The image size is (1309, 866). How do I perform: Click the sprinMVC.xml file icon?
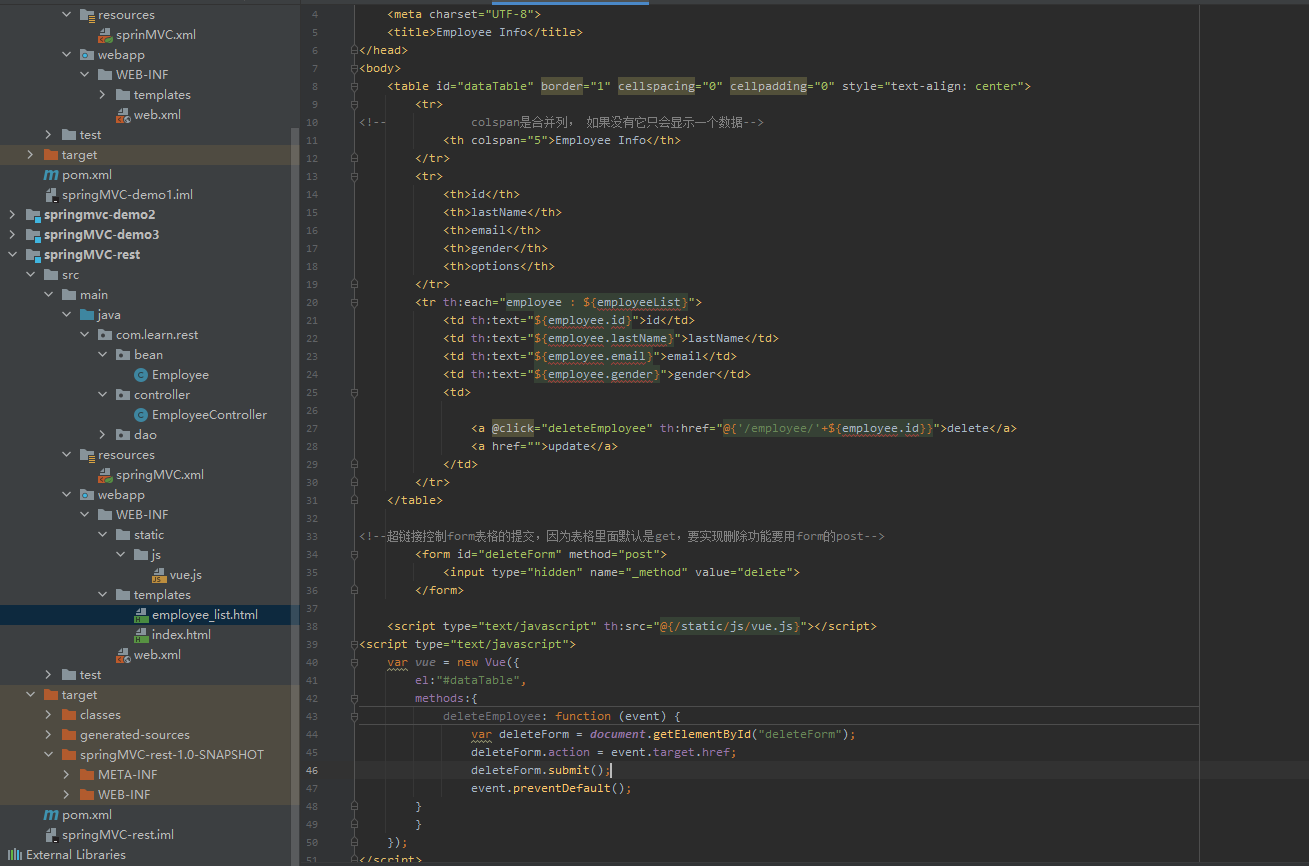105,35
